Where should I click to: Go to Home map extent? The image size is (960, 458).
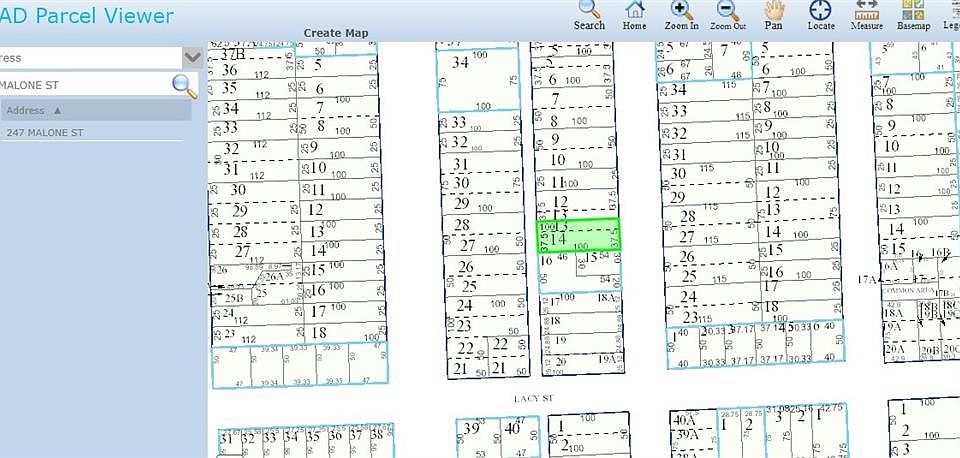634,15
